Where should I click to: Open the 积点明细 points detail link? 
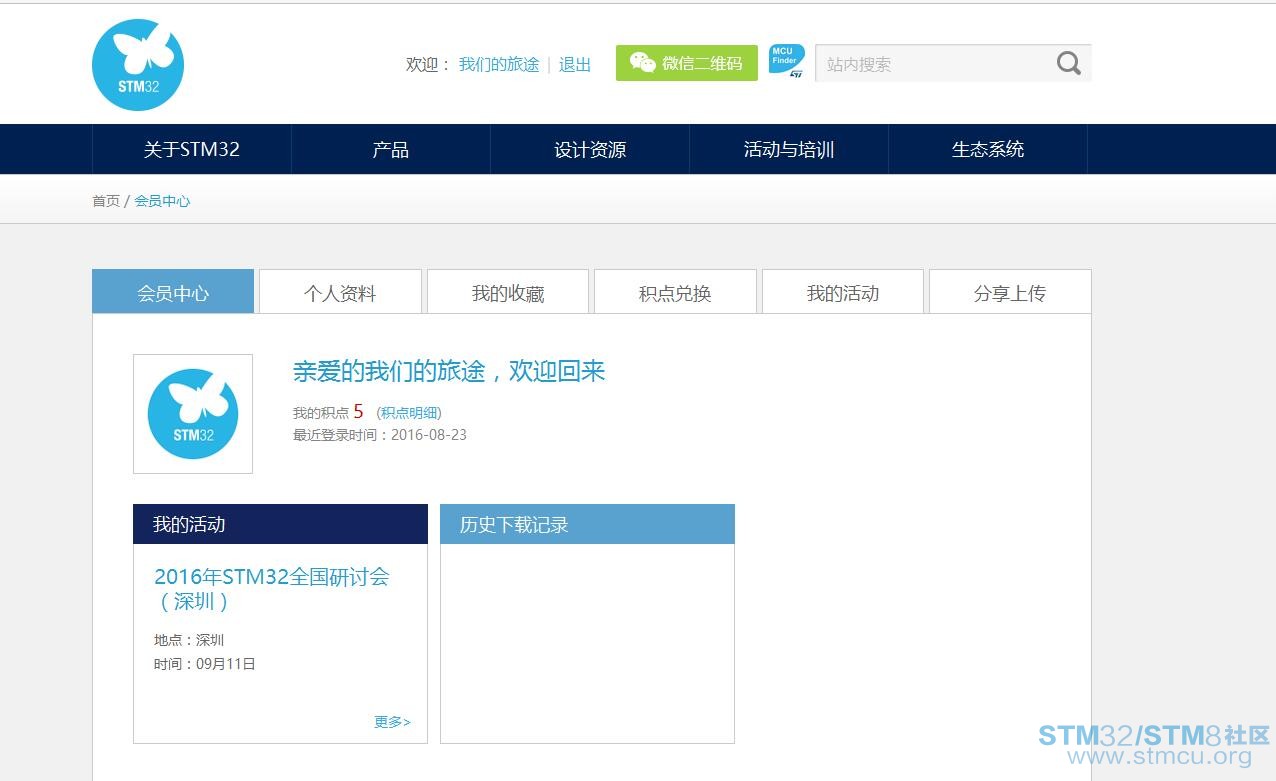(x=410, y=413)
